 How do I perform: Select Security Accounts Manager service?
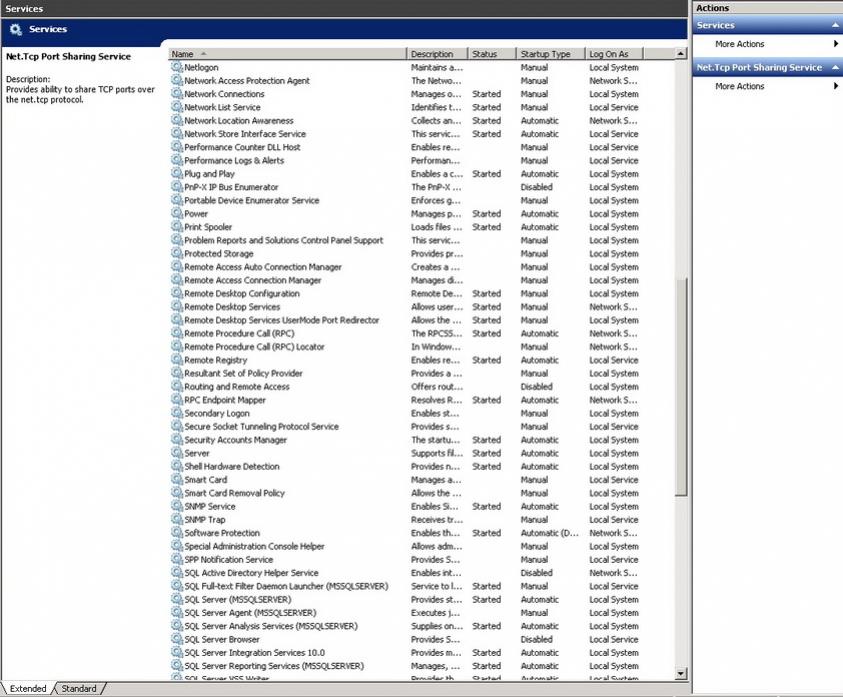tap(404, 440)
